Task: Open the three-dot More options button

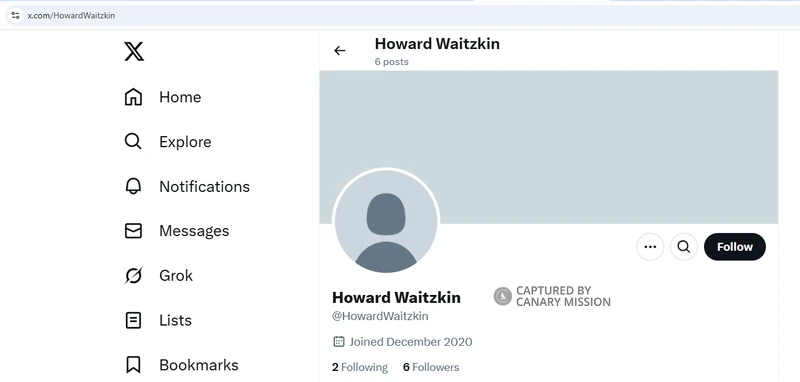Action: click(650, 247)
